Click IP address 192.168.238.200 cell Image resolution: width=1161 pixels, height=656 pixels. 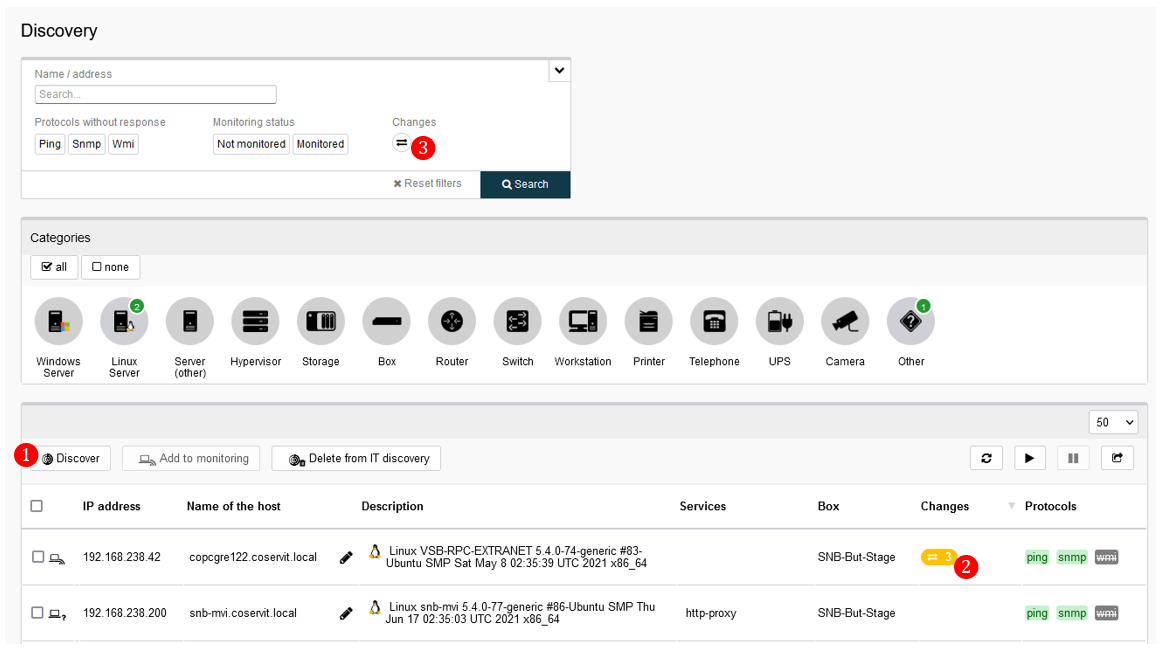click(x=124, y=613)
